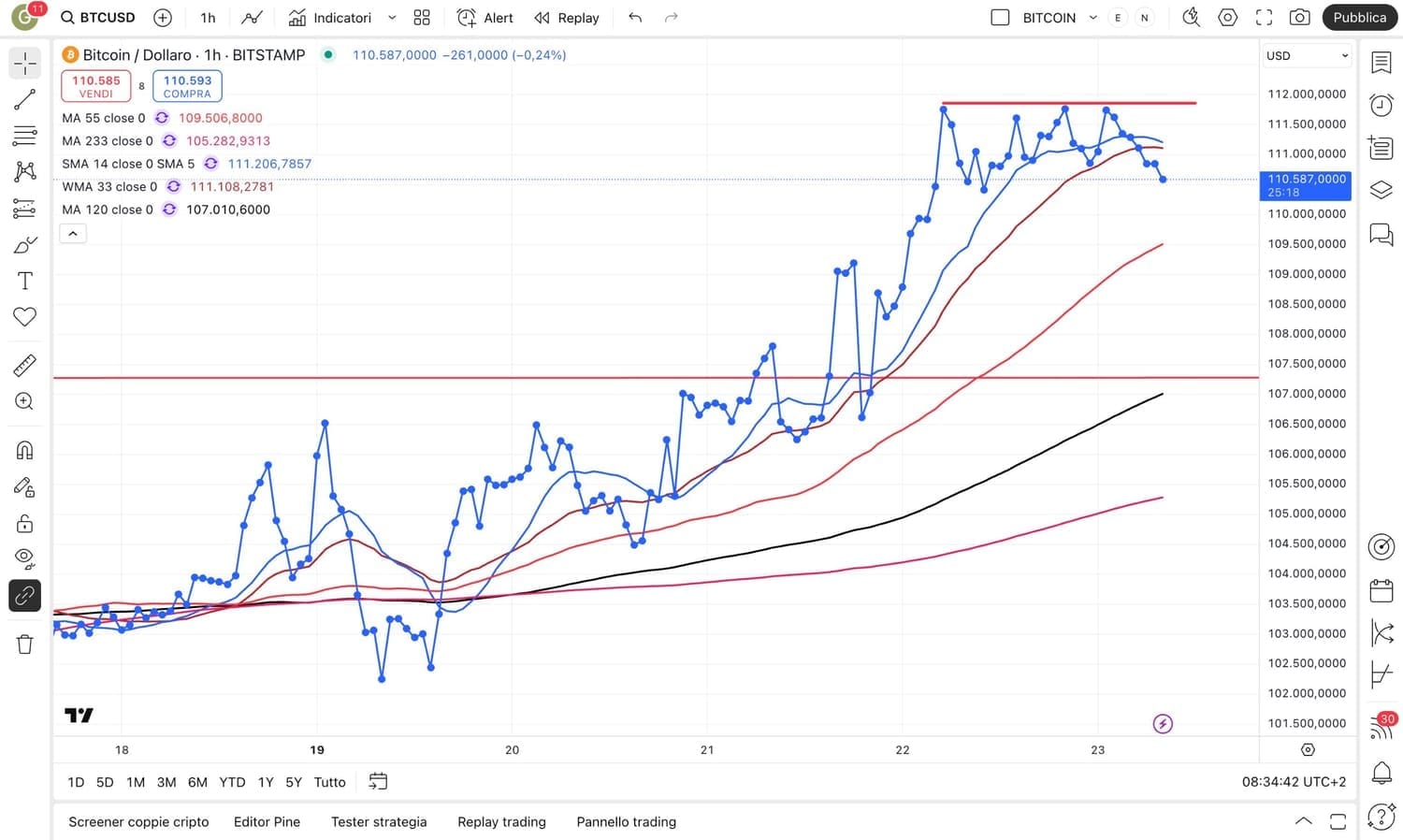
Task: Collapse the indicator legend chevron
Action: tap(73, 234)
